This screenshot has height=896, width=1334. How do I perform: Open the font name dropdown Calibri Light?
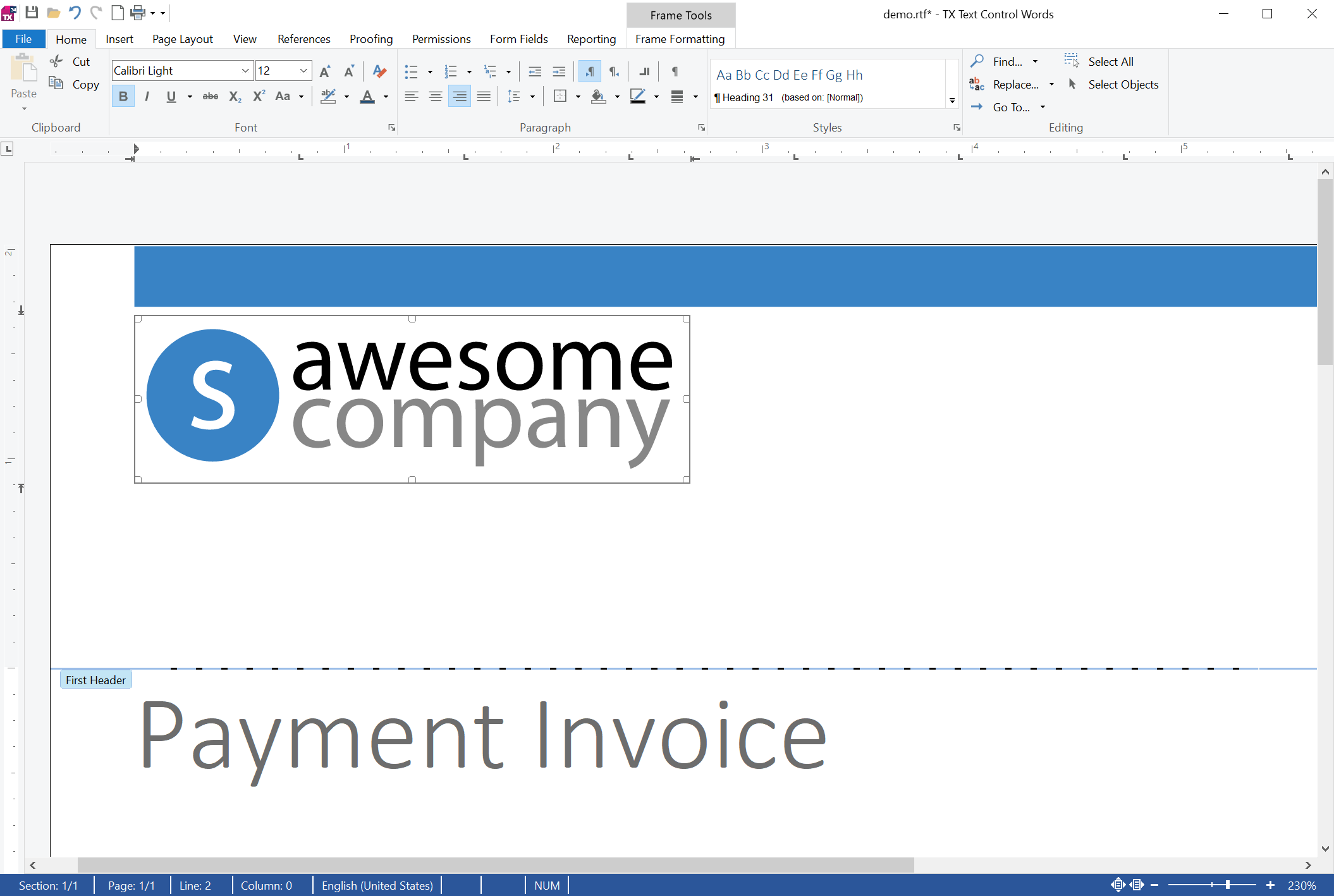(245, 71)
